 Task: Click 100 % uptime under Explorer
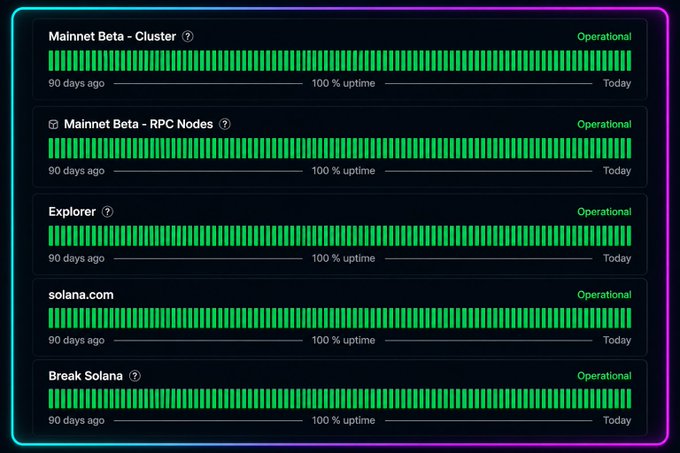pyautogui.click(x=343, y=258)
